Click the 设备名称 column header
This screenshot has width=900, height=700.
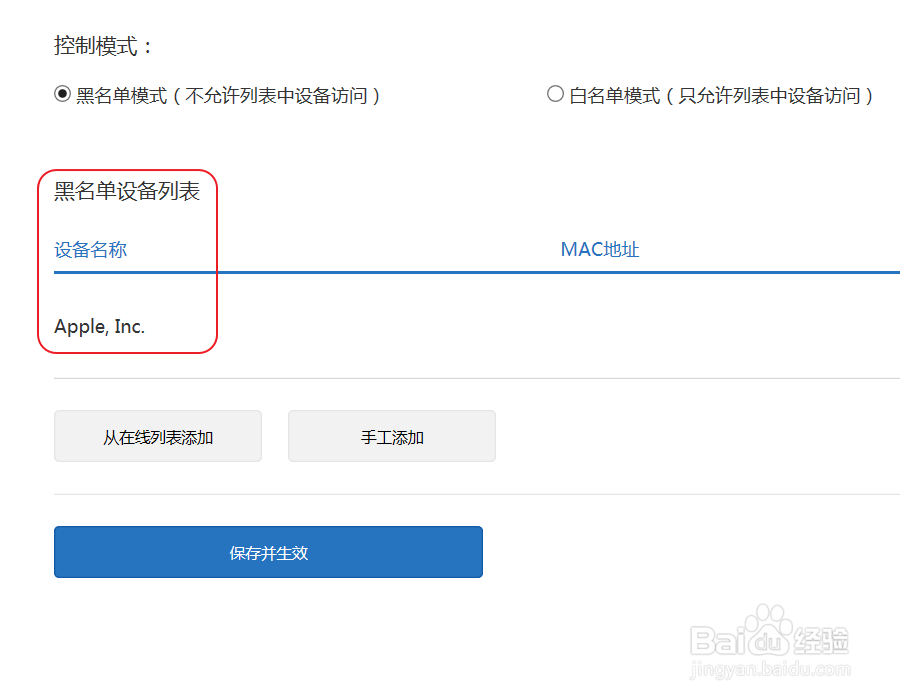(x=91, y=250)
